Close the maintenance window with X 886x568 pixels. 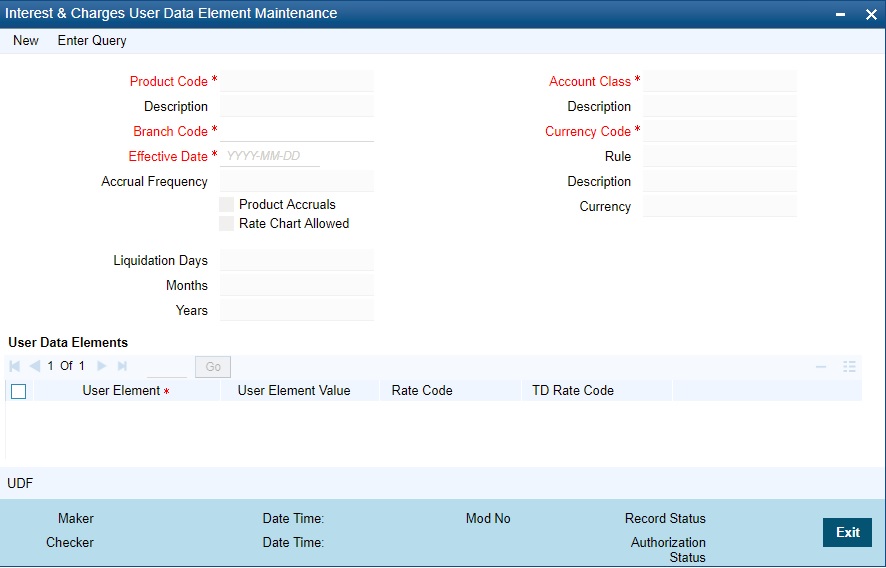tap(871, 14)
